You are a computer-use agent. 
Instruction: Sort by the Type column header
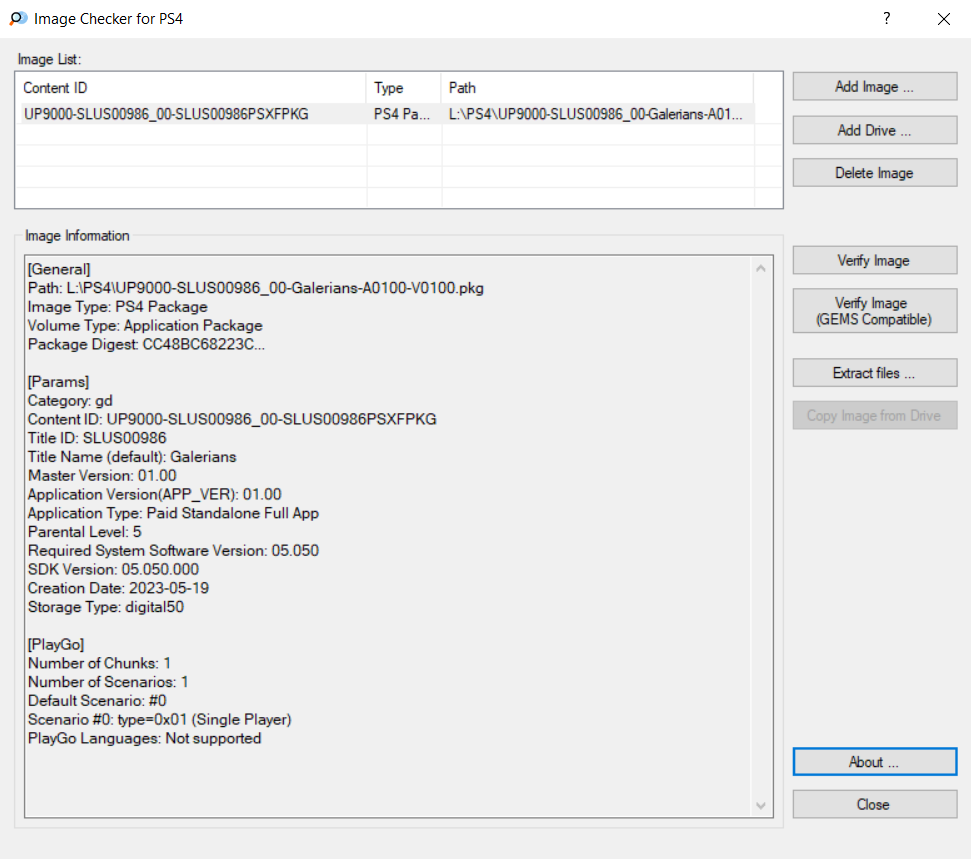coord(404,88)
